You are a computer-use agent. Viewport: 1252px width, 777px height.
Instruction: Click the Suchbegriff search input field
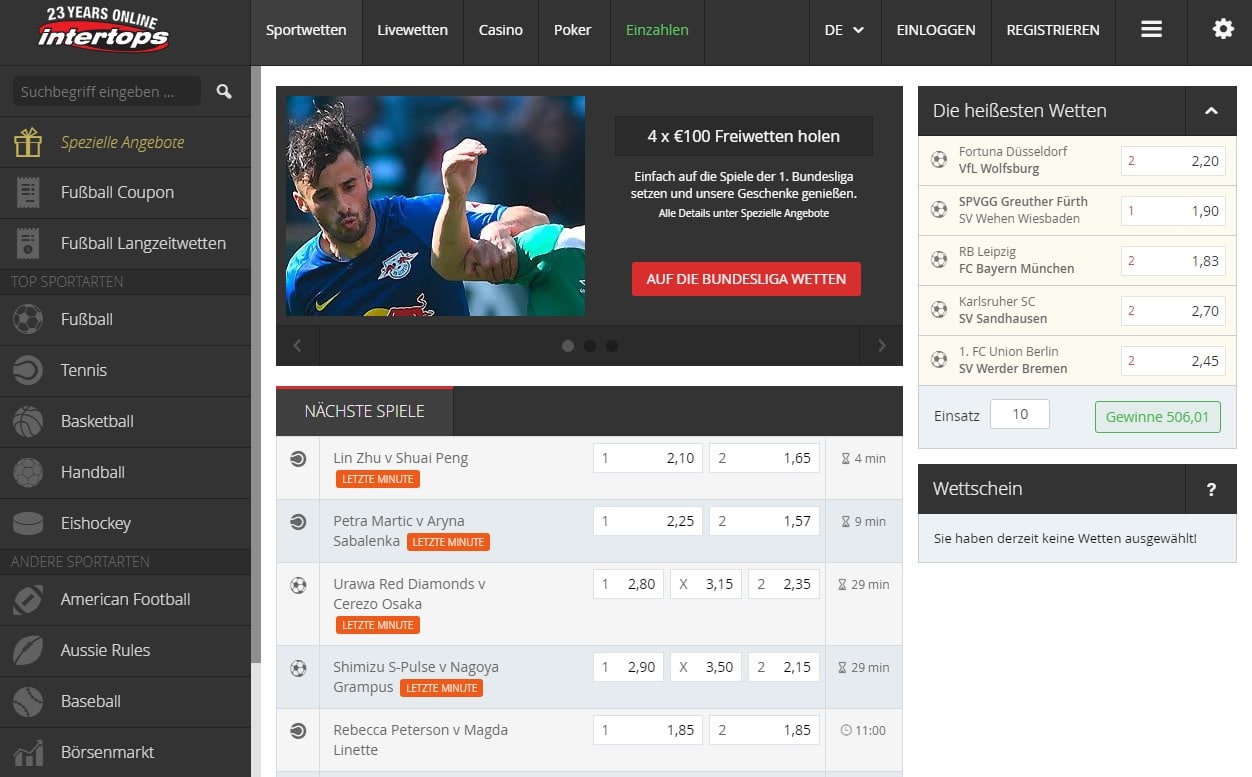click(107, 91)
